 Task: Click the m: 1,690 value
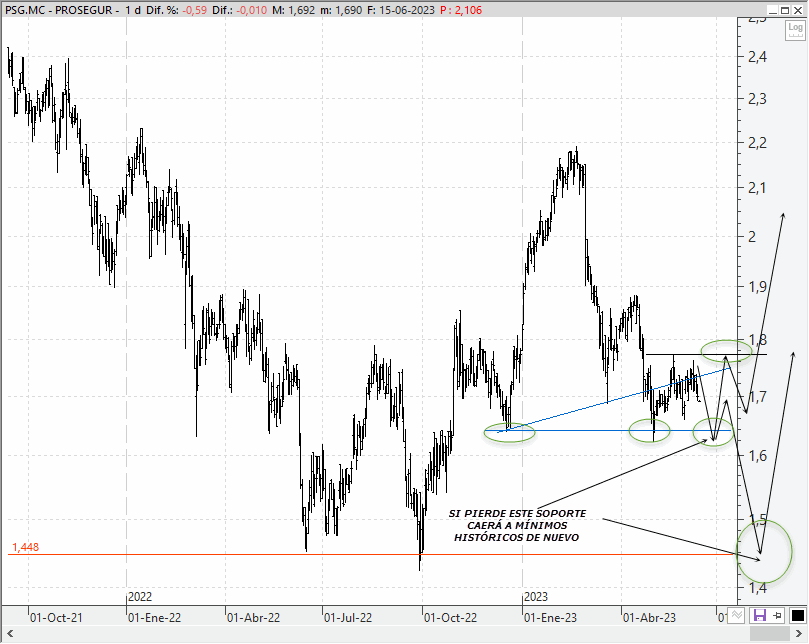[341, 10]
